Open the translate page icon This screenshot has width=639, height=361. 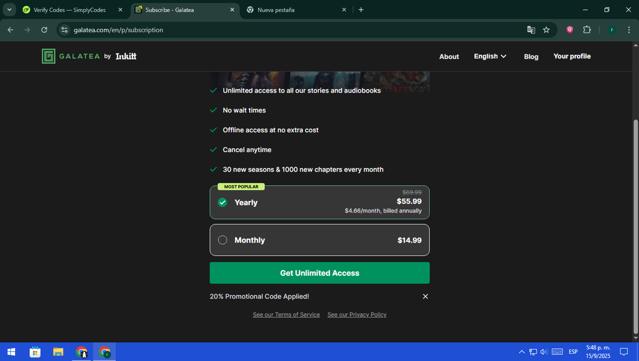pyautogui.click(x=531, y=30)
